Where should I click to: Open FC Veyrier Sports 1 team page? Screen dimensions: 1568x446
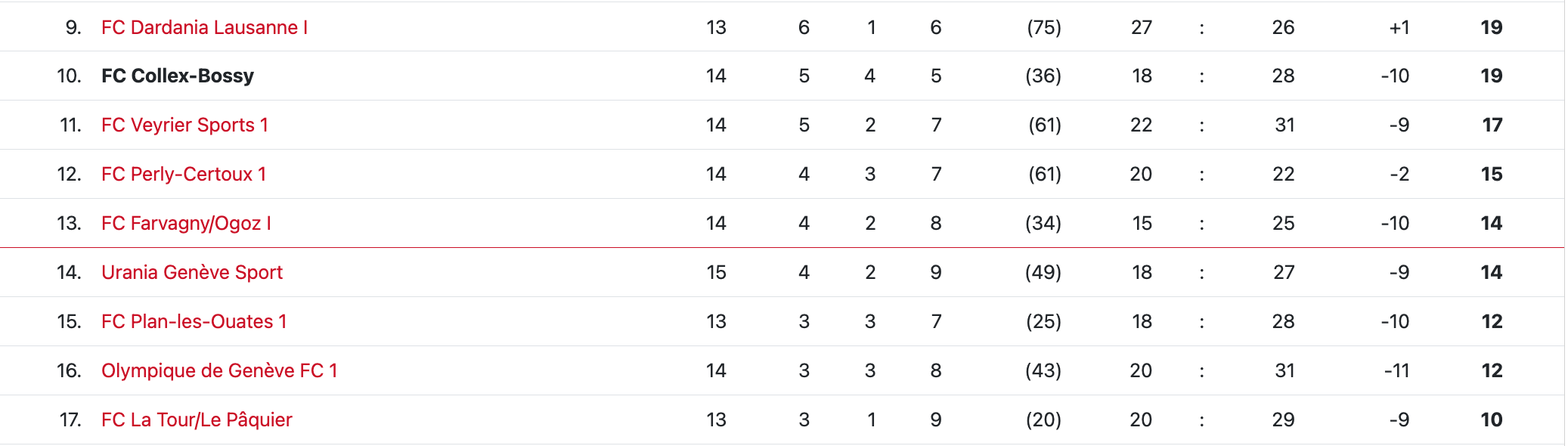[184, 125]
